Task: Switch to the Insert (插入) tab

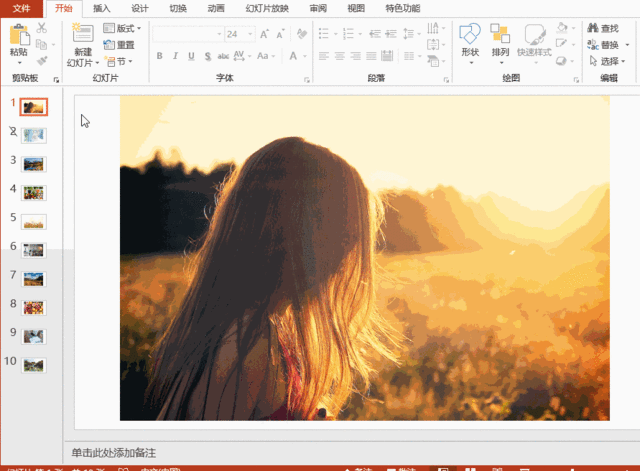Action: (102, 8)
